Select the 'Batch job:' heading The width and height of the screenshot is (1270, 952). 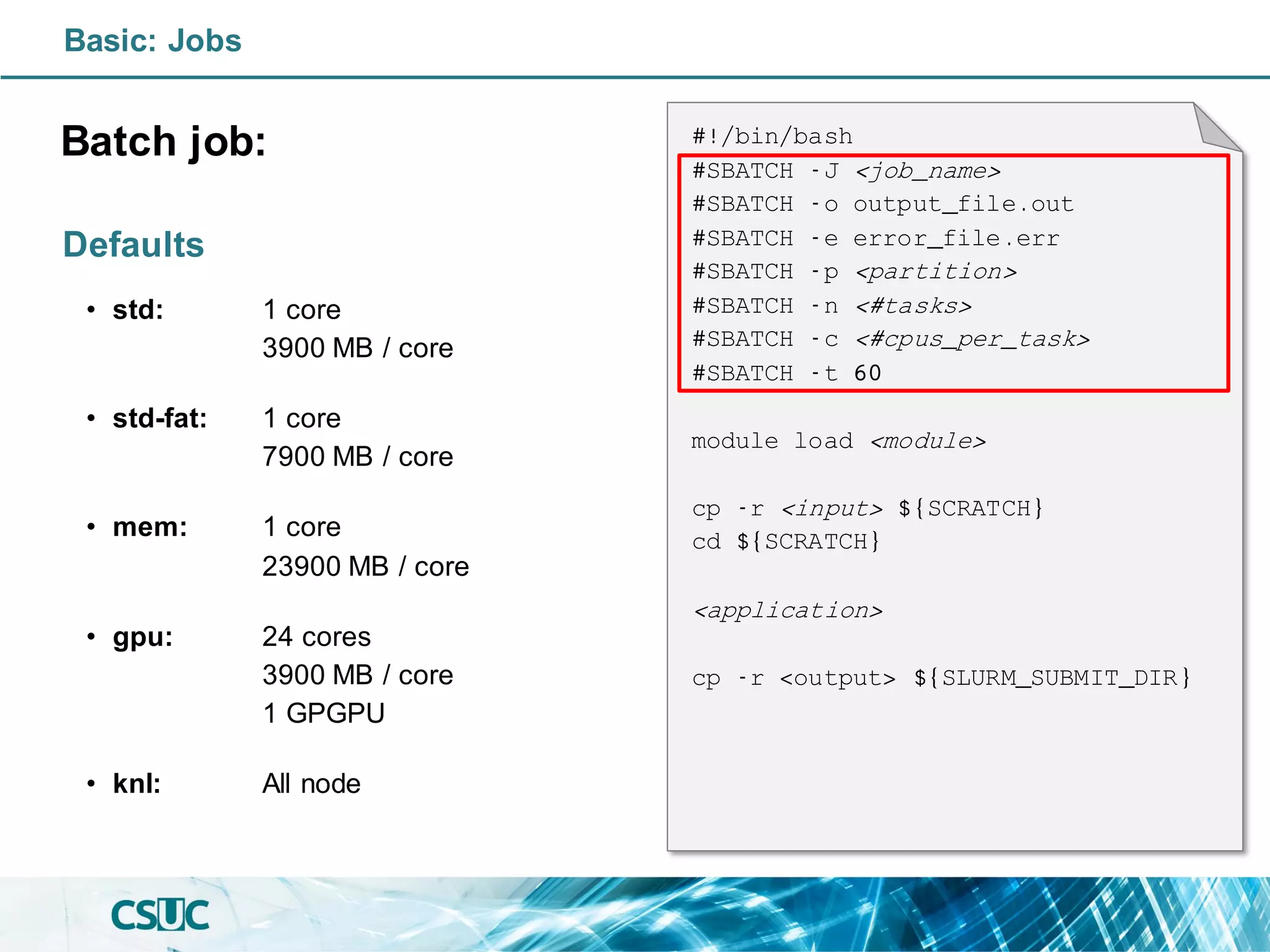(164, 143)
